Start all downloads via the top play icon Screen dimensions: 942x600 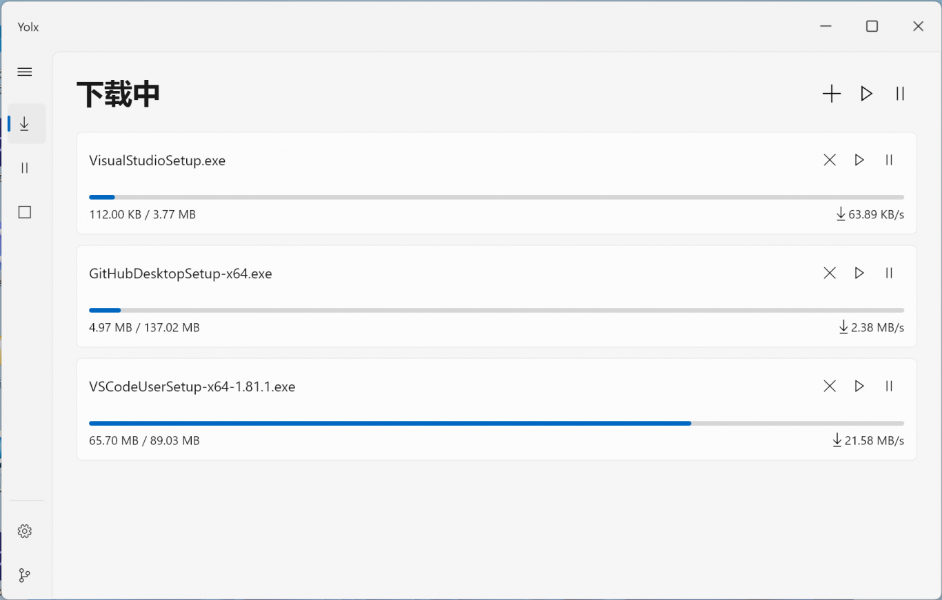coord(866,93)
